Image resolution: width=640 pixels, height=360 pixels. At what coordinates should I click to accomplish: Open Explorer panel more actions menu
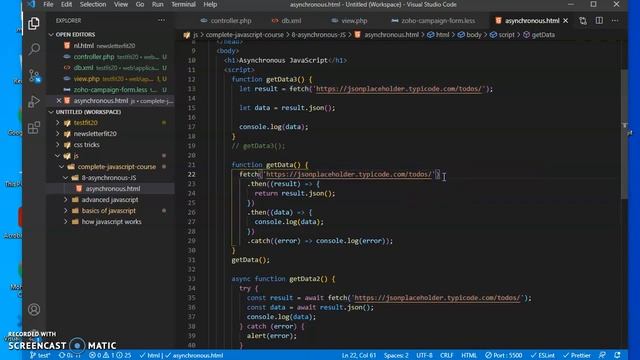pyautogui.click(x=162, y=20)
